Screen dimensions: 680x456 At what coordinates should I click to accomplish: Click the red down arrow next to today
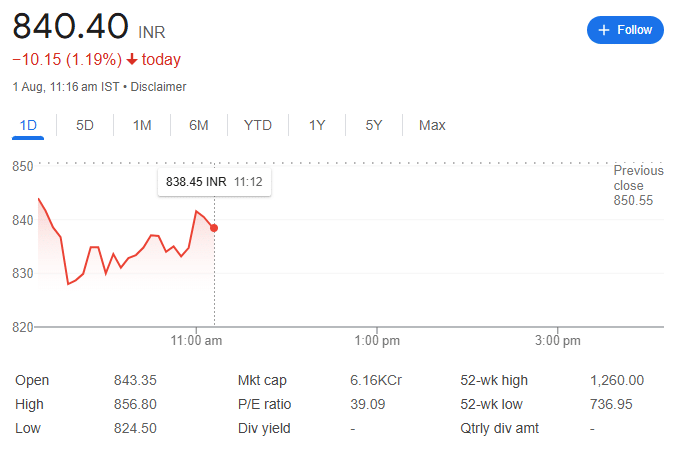[131, 60]
